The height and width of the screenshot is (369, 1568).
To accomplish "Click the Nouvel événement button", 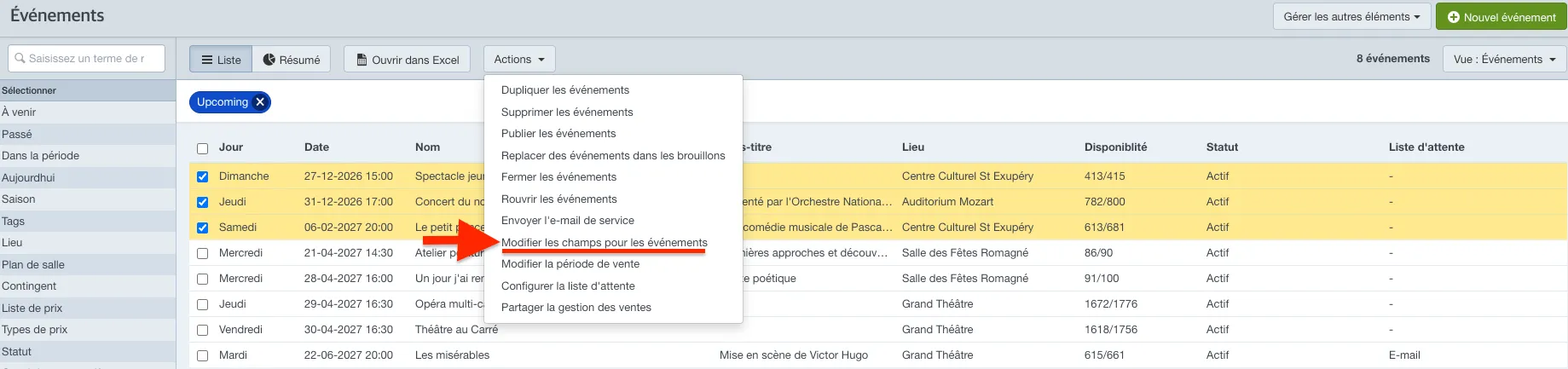I will [1501, 17].
